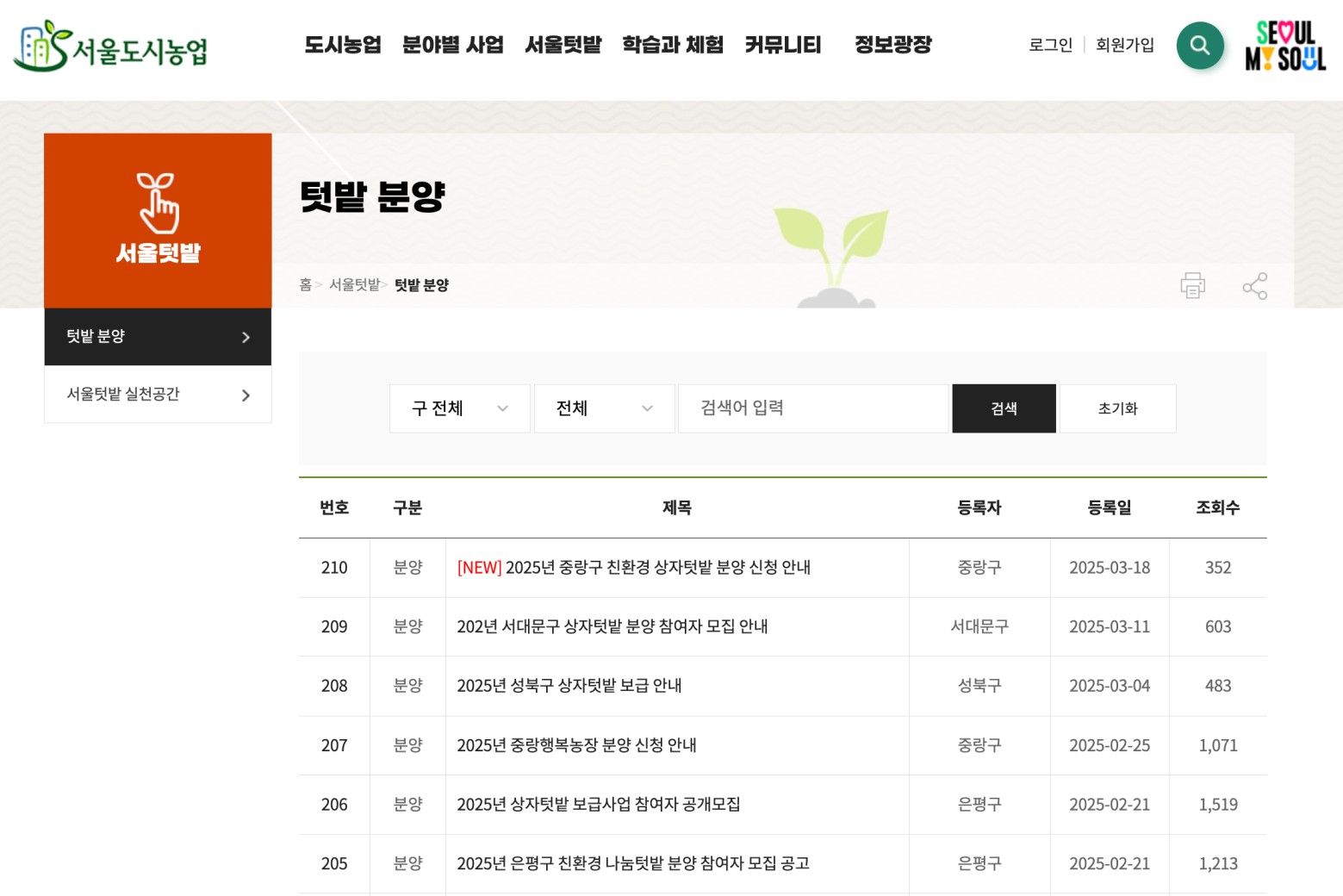Click row number 209
Image resolution: width=1343 pixels, height=896 pixels.
[x=334, y=626]
